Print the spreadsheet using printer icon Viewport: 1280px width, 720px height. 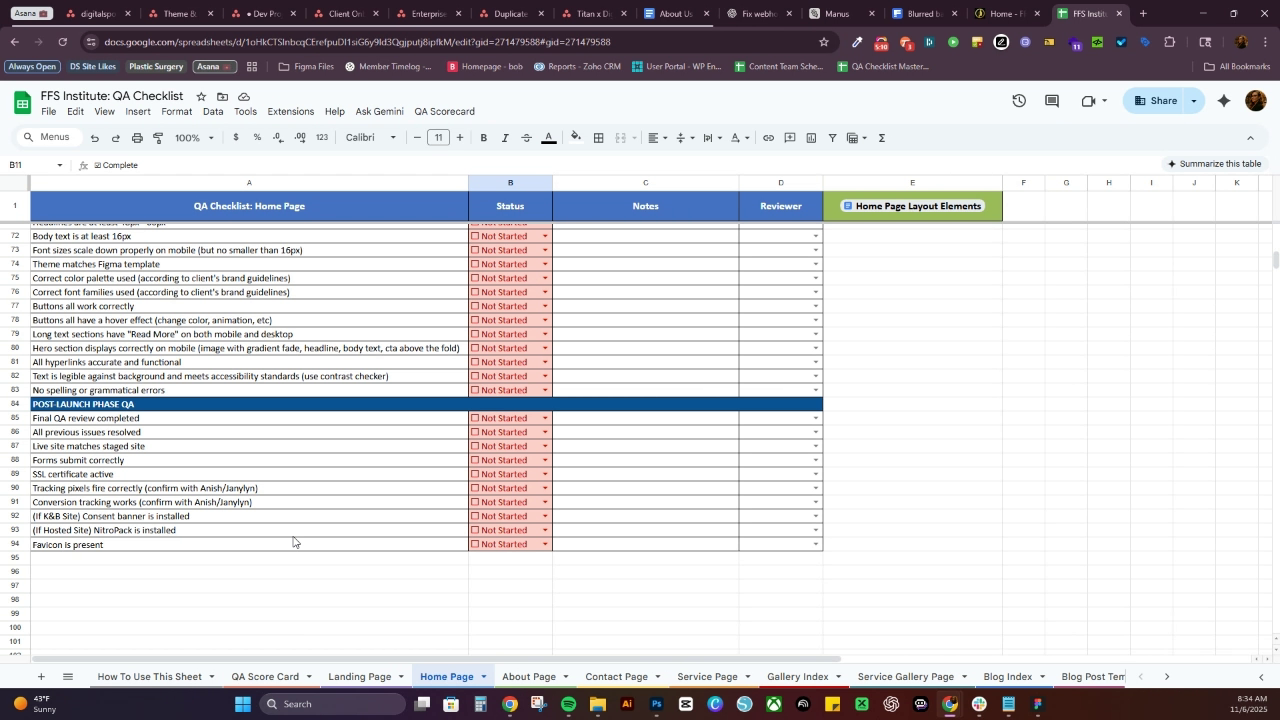click(x=137, y=138)
